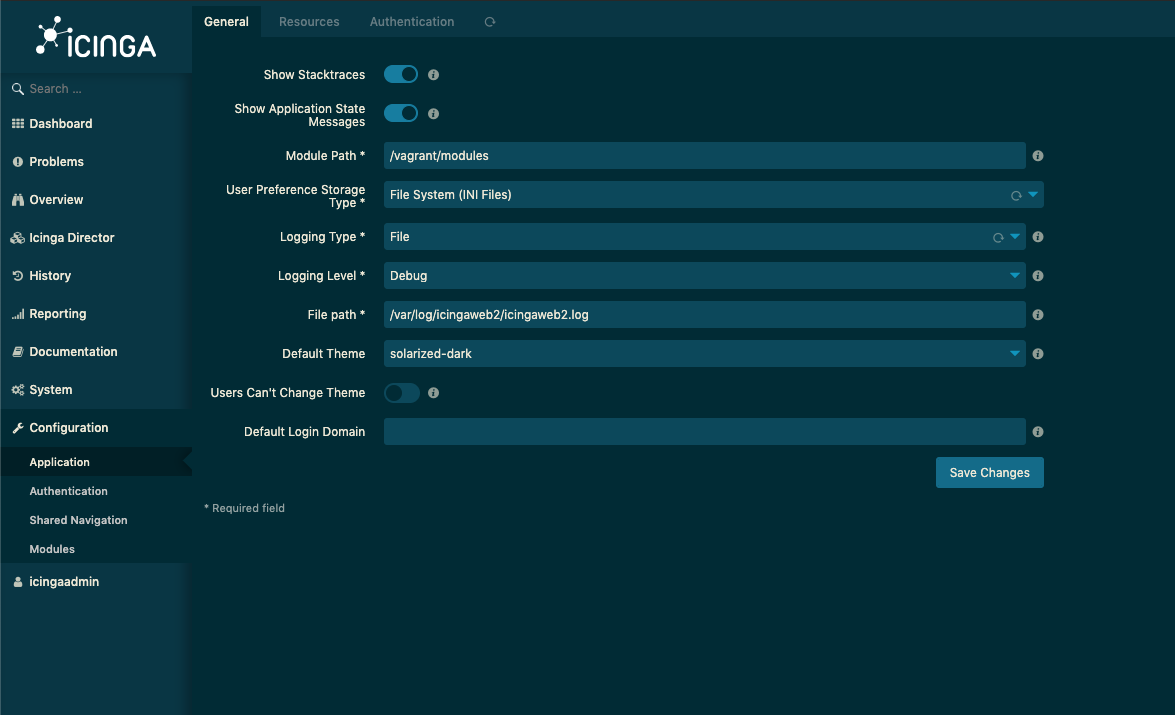The width and height of the screenshot is (1175, 715).
Task: Switch to the General tab
Action: click(x=226, y=22)
